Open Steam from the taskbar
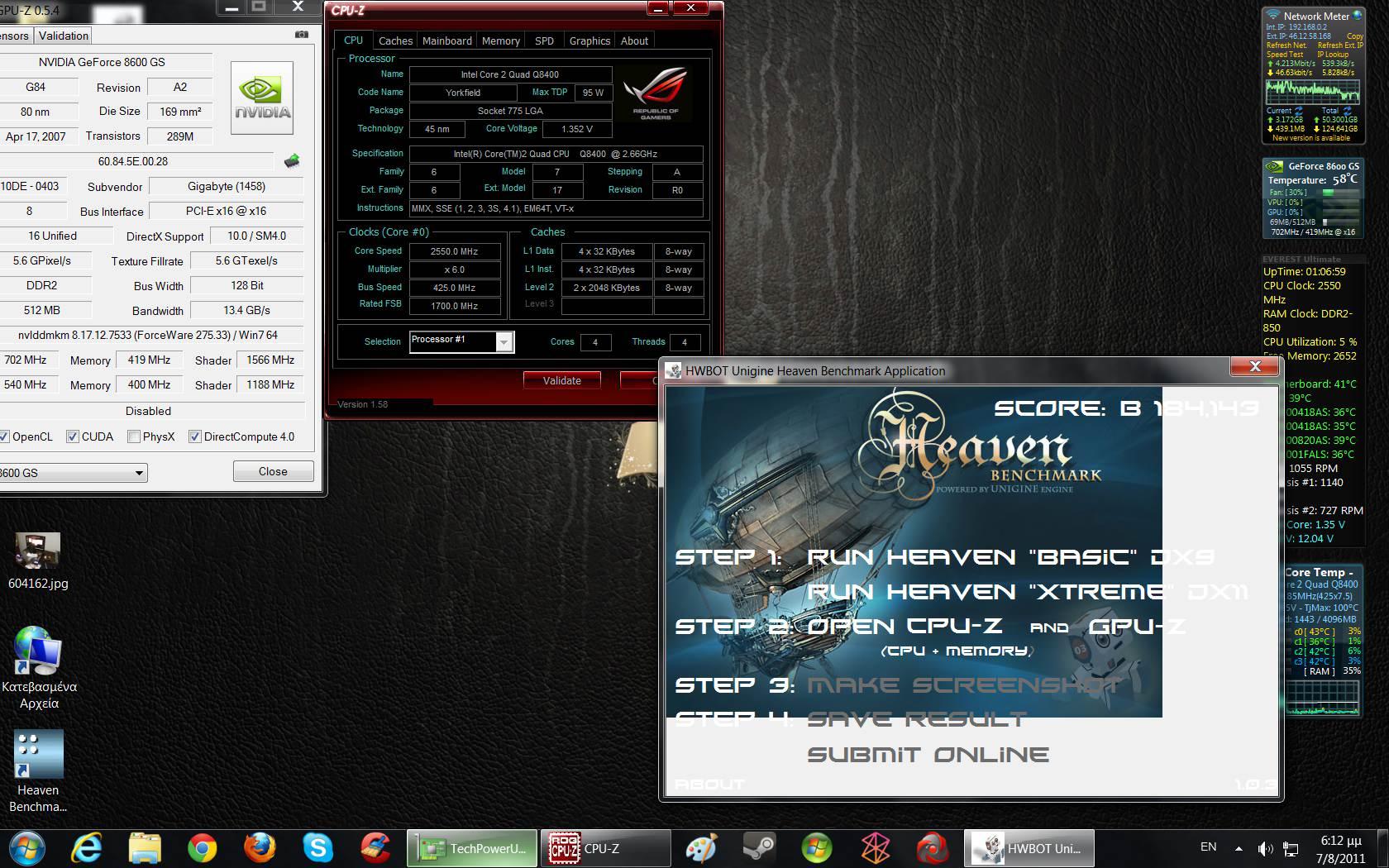 (759, 848)
